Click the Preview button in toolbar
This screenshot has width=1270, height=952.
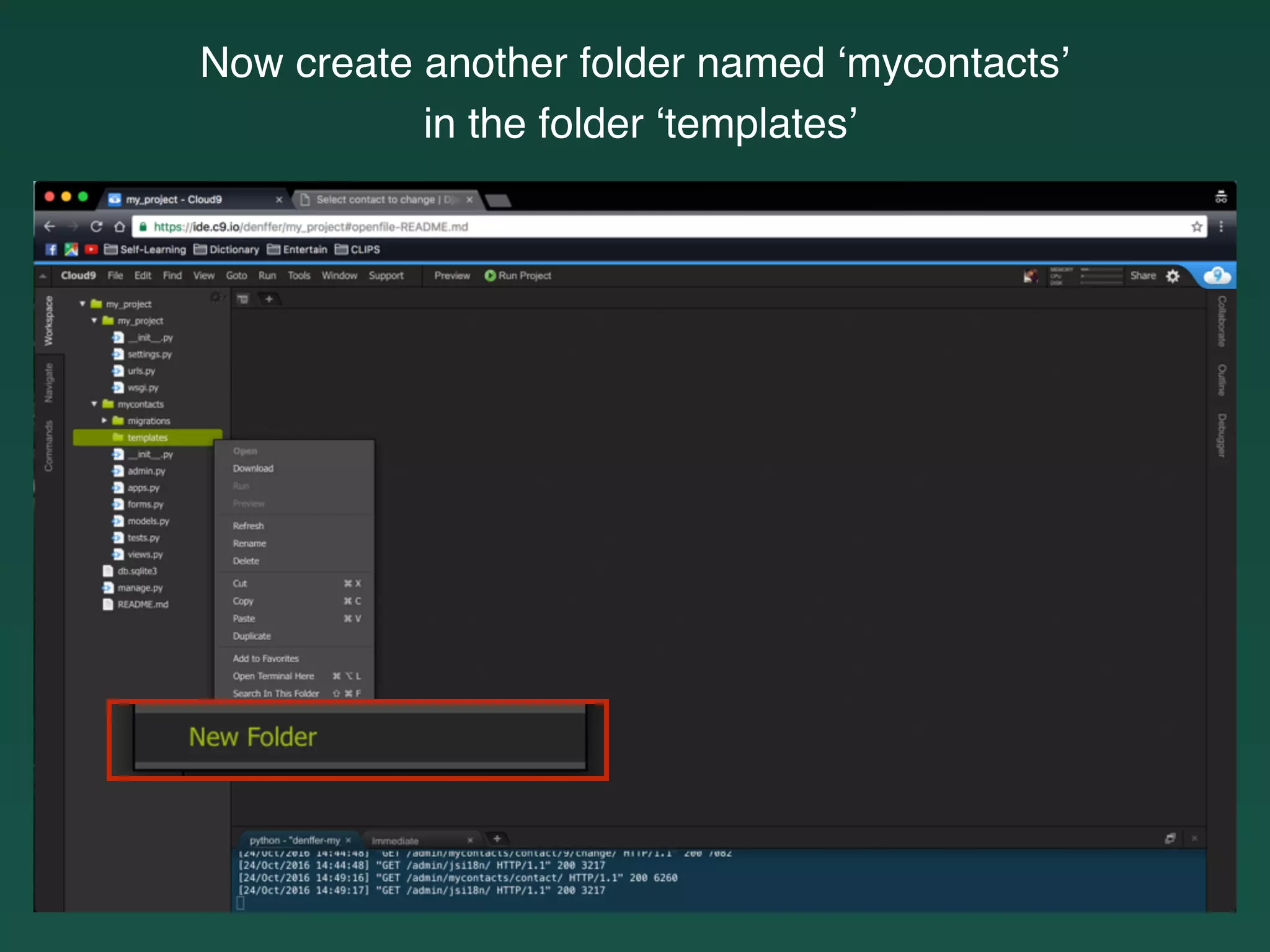tap(451, 276)
